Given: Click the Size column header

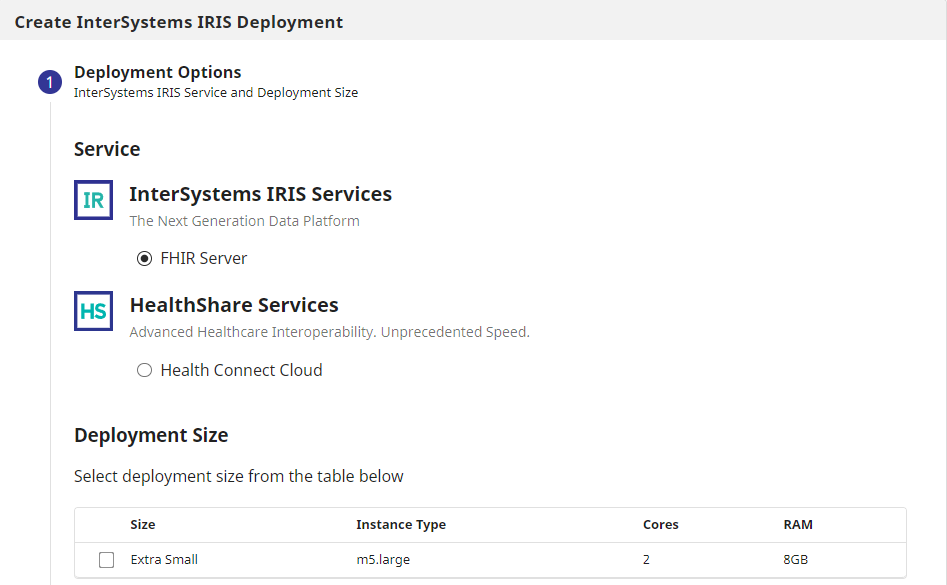Looking at the screenshot, I should coord(143,524).
